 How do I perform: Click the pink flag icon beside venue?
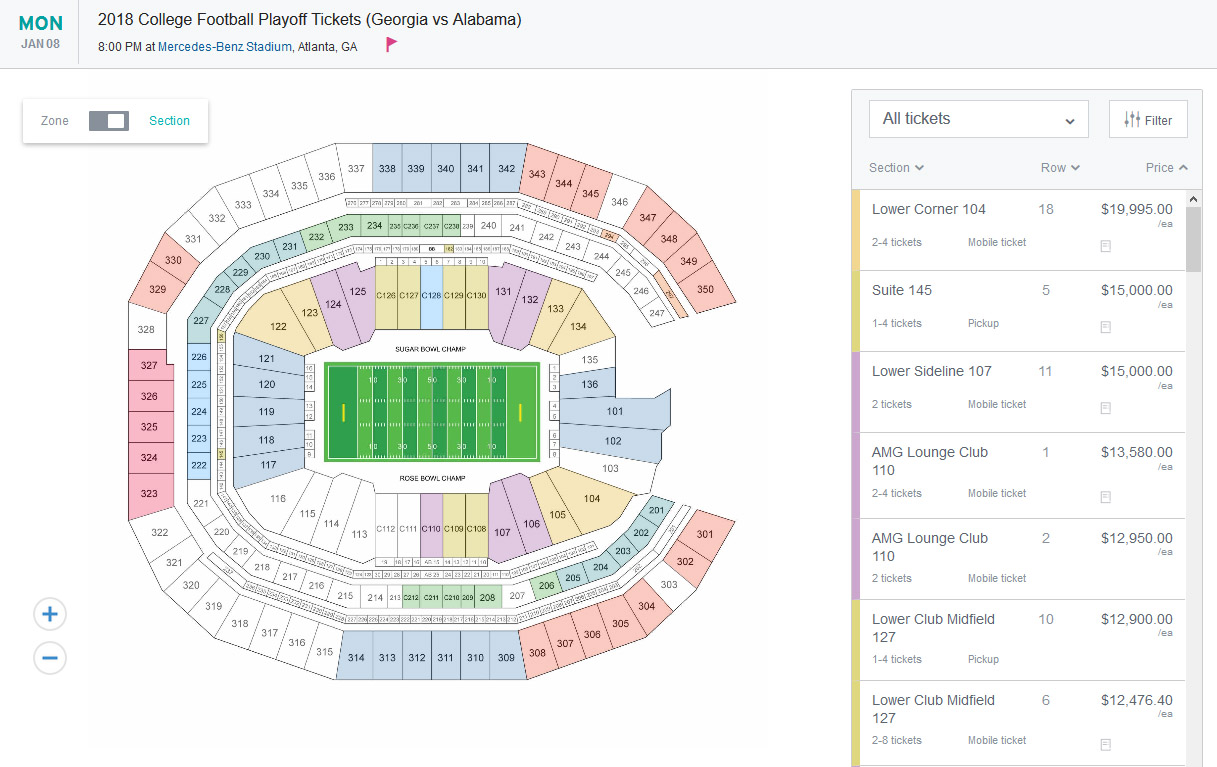tap(392, 45)
